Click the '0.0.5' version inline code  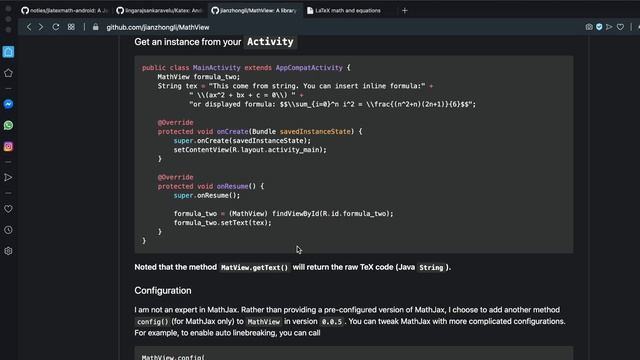(x=332, y=322)
